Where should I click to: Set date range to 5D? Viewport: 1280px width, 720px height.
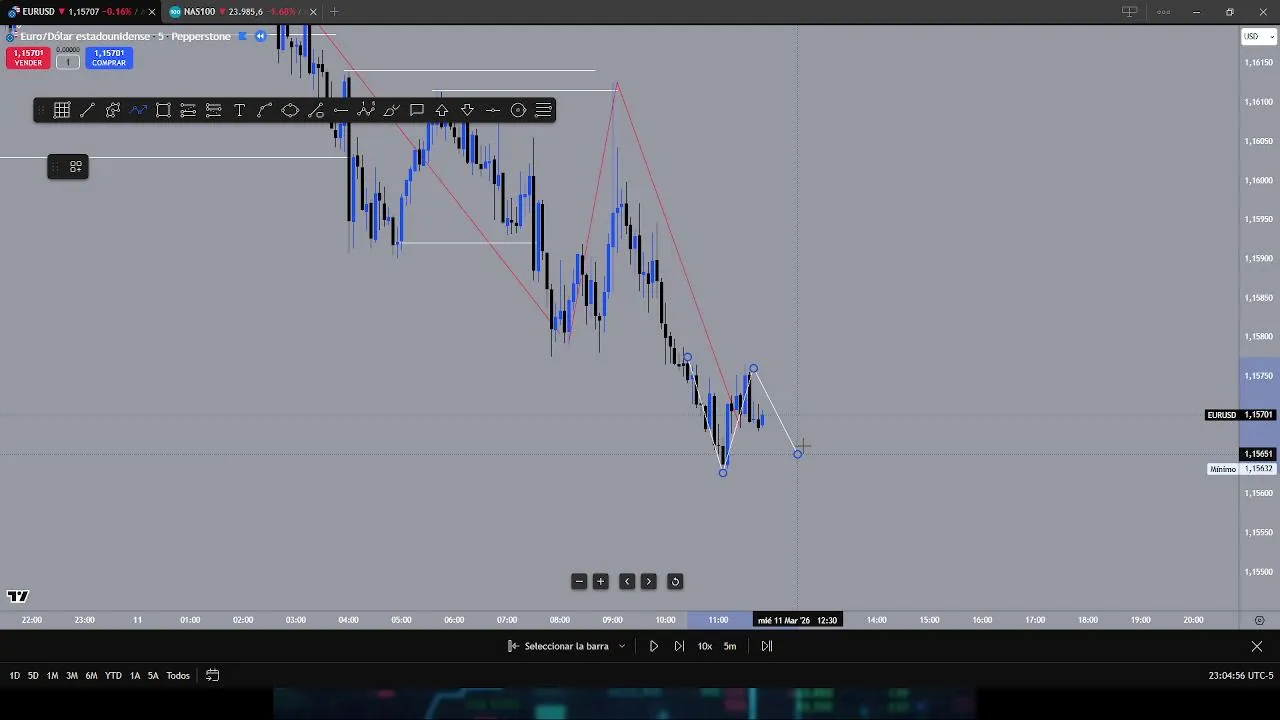click(x=33, y=676)
